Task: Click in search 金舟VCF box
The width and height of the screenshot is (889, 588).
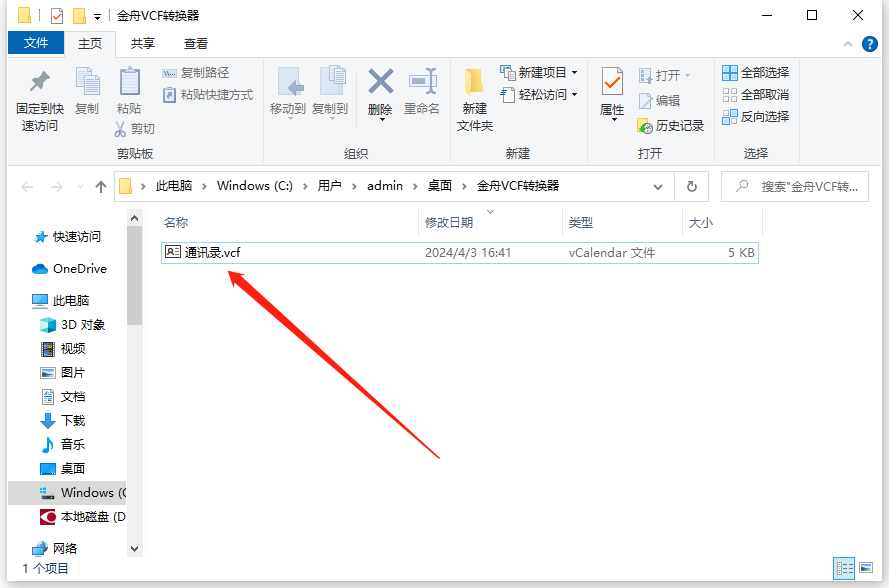Action: (794, 187)
